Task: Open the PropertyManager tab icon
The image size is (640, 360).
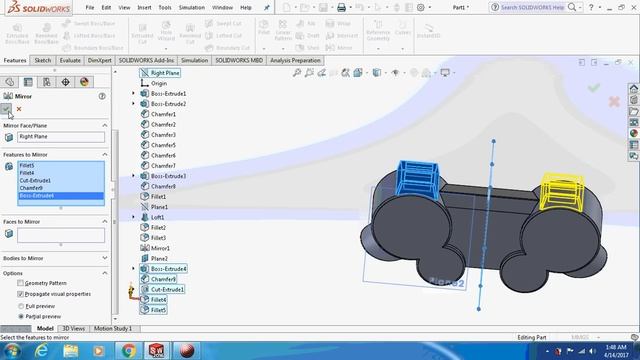Action: tap(28, 82)
